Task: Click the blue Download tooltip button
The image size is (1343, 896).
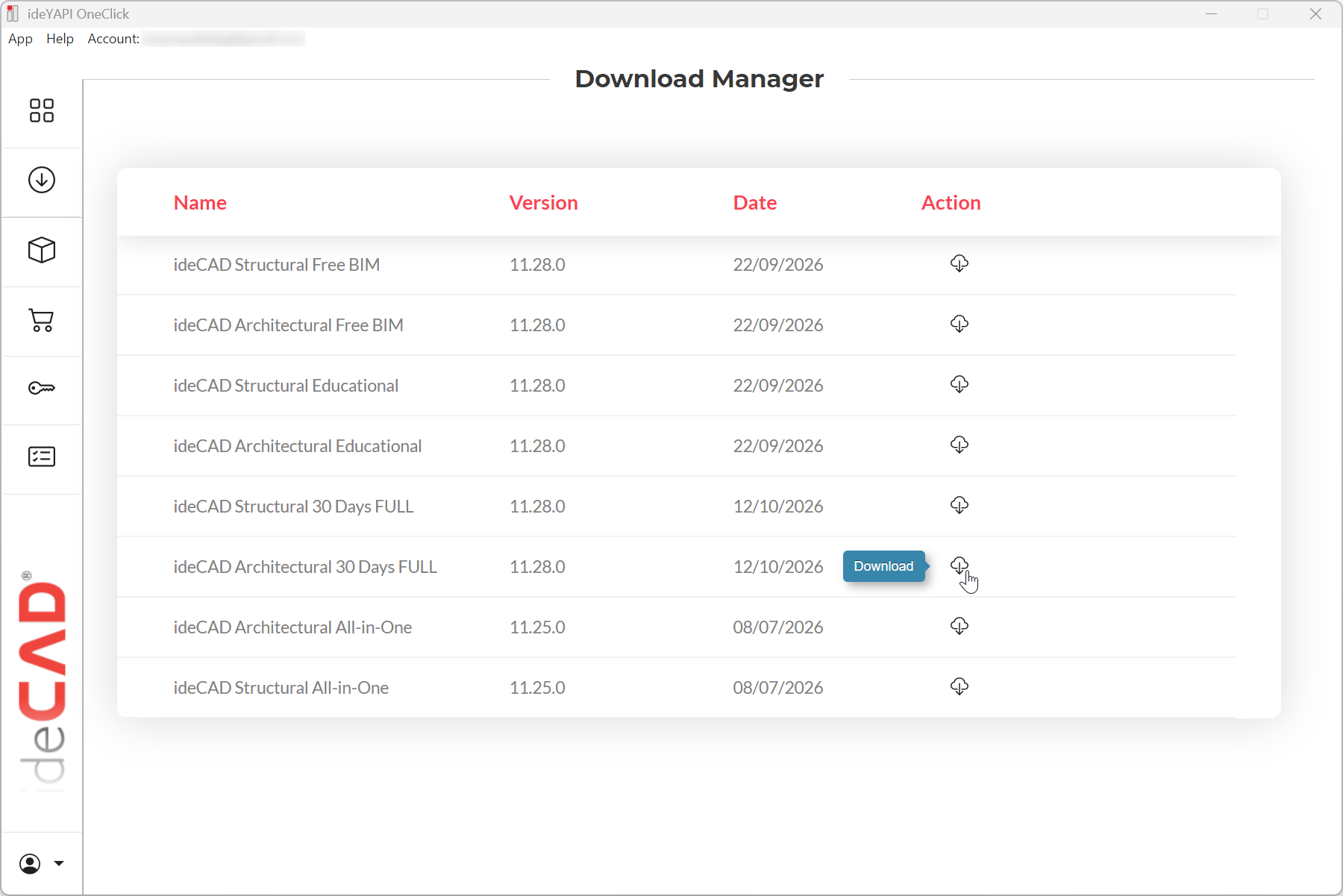Action: tap(883, 566)
